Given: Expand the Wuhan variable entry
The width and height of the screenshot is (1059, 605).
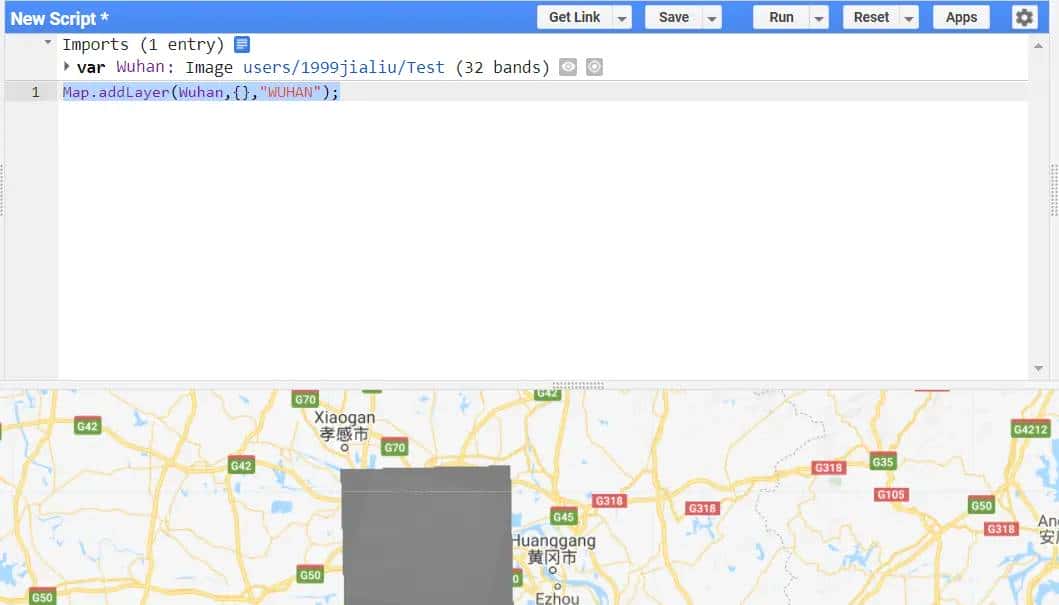Looking at the screenshot, I should tap(67, 66).
